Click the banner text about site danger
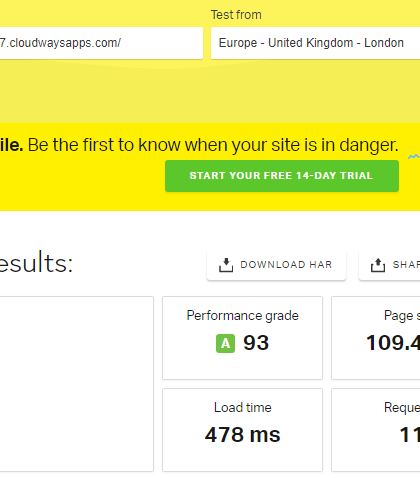Image resolution: width=420 pixels, height=478 pixels. coord(199,145)
